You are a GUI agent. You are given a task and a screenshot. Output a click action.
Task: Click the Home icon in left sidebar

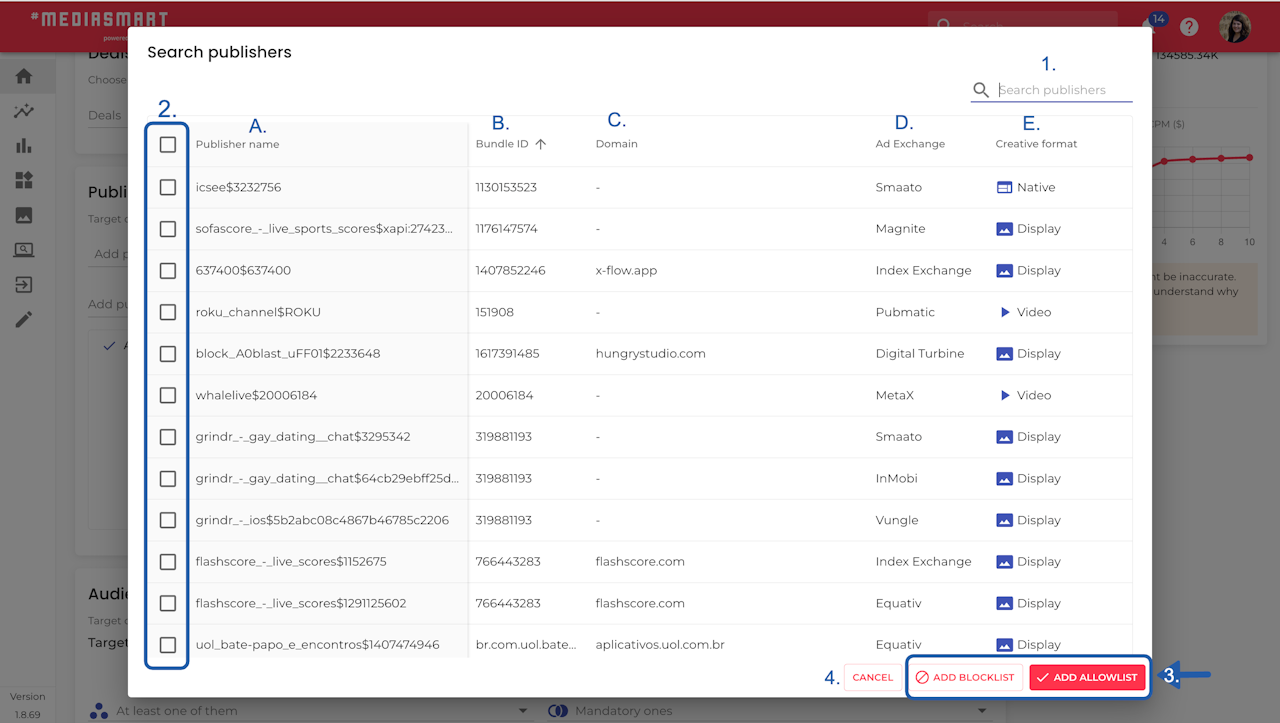(24, 76)
